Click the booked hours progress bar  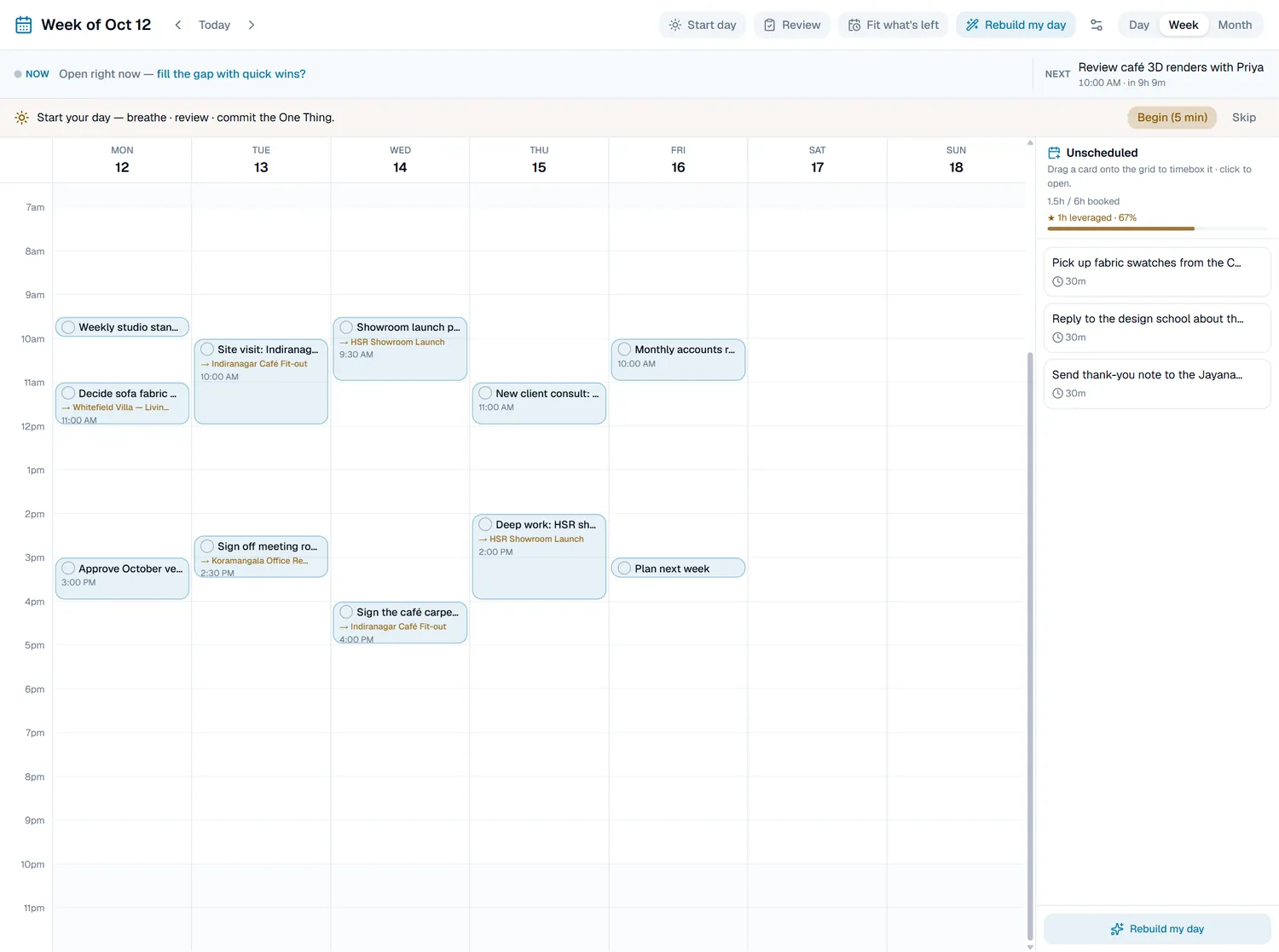coord(1156,228)
